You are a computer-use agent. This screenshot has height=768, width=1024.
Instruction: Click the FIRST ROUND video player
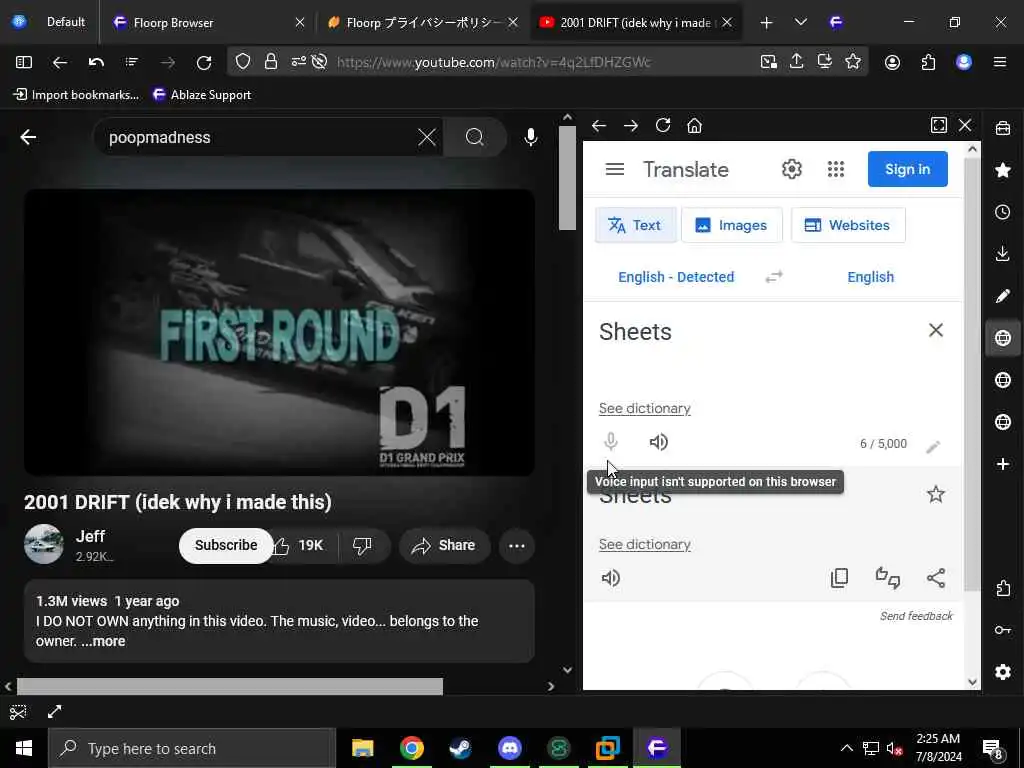(x=280, y=332)
